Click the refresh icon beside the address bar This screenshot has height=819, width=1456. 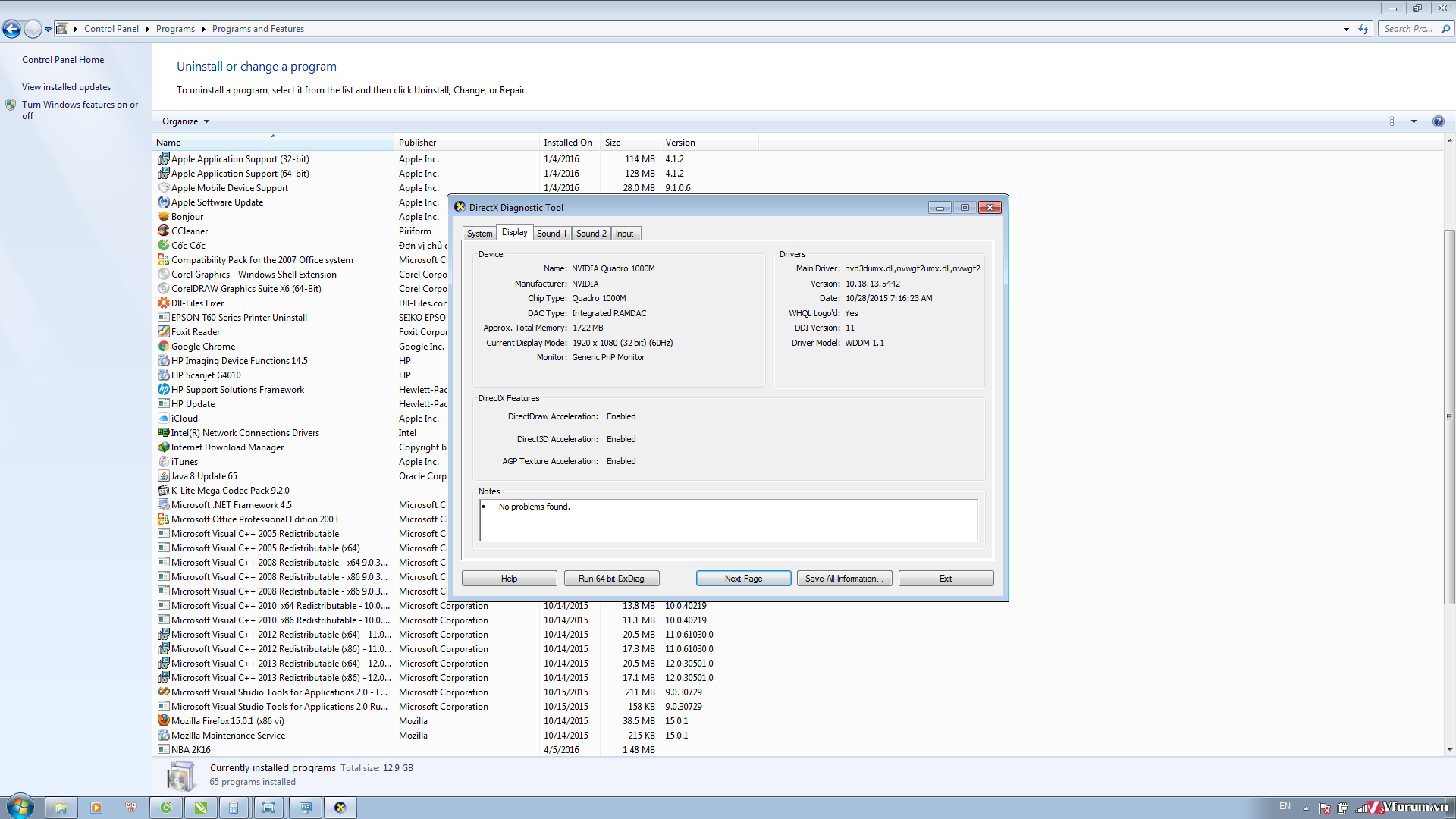click(1363, 29)
